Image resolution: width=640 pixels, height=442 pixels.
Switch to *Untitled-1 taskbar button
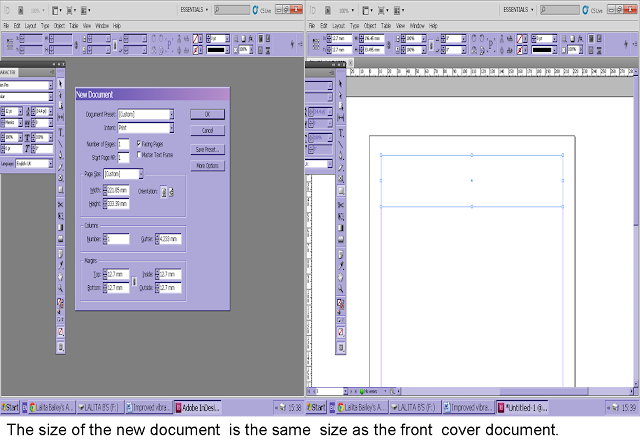click(522, 407)
